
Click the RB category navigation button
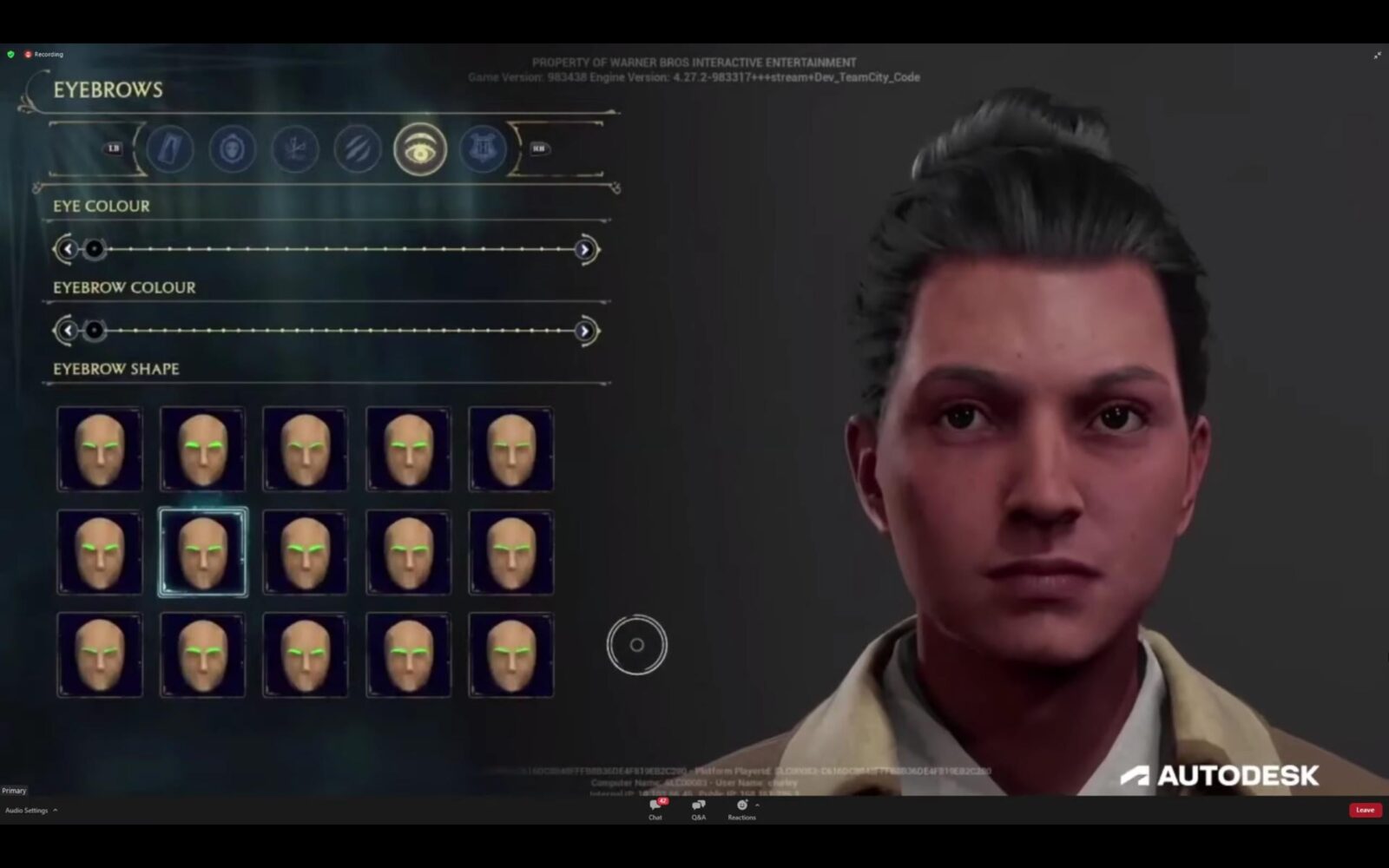[537, 148]
